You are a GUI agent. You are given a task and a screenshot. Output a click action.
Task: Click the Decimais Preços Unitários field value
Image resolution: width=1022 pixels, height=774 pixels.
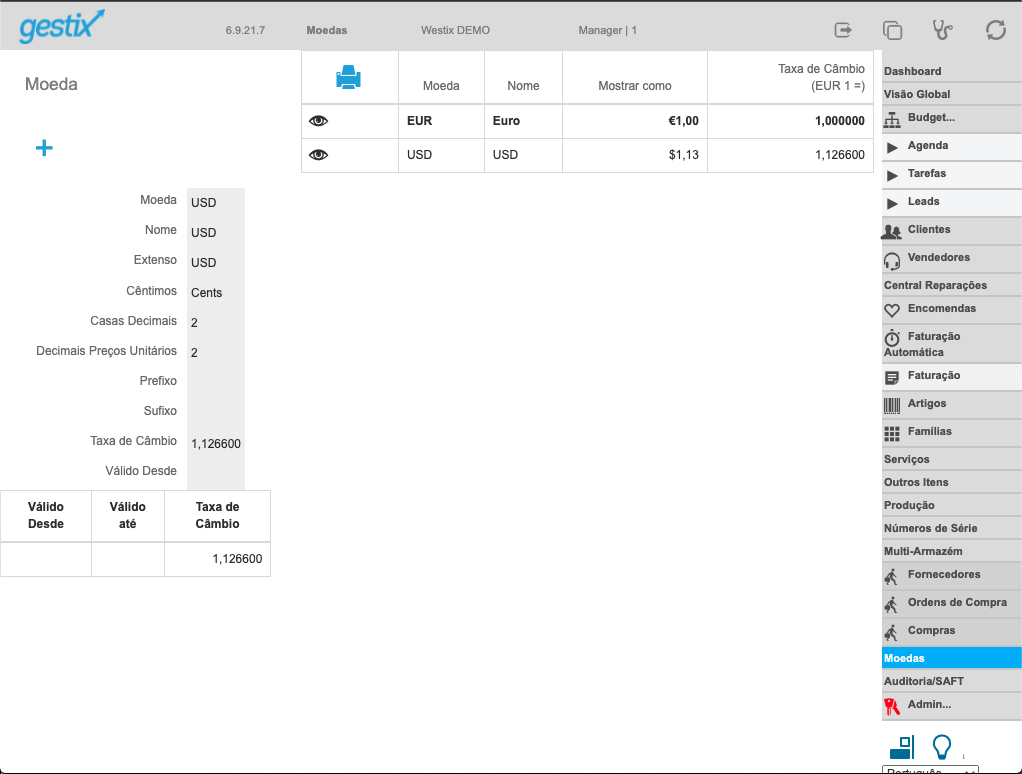(216, 352)
